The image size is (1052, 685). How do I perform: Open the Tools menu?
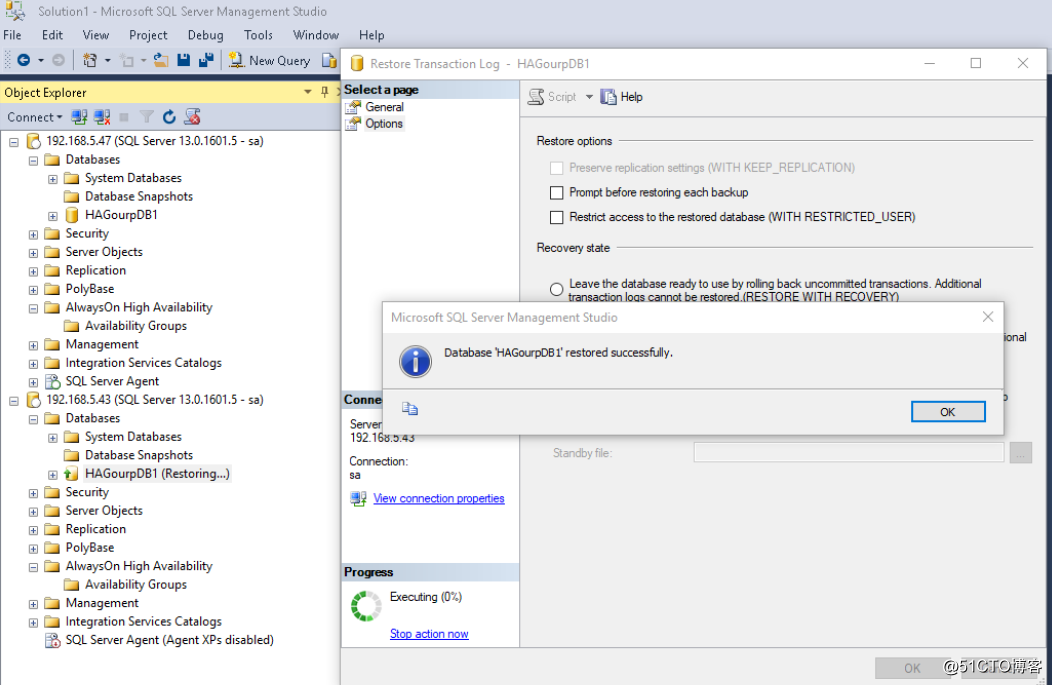[258, 35]
